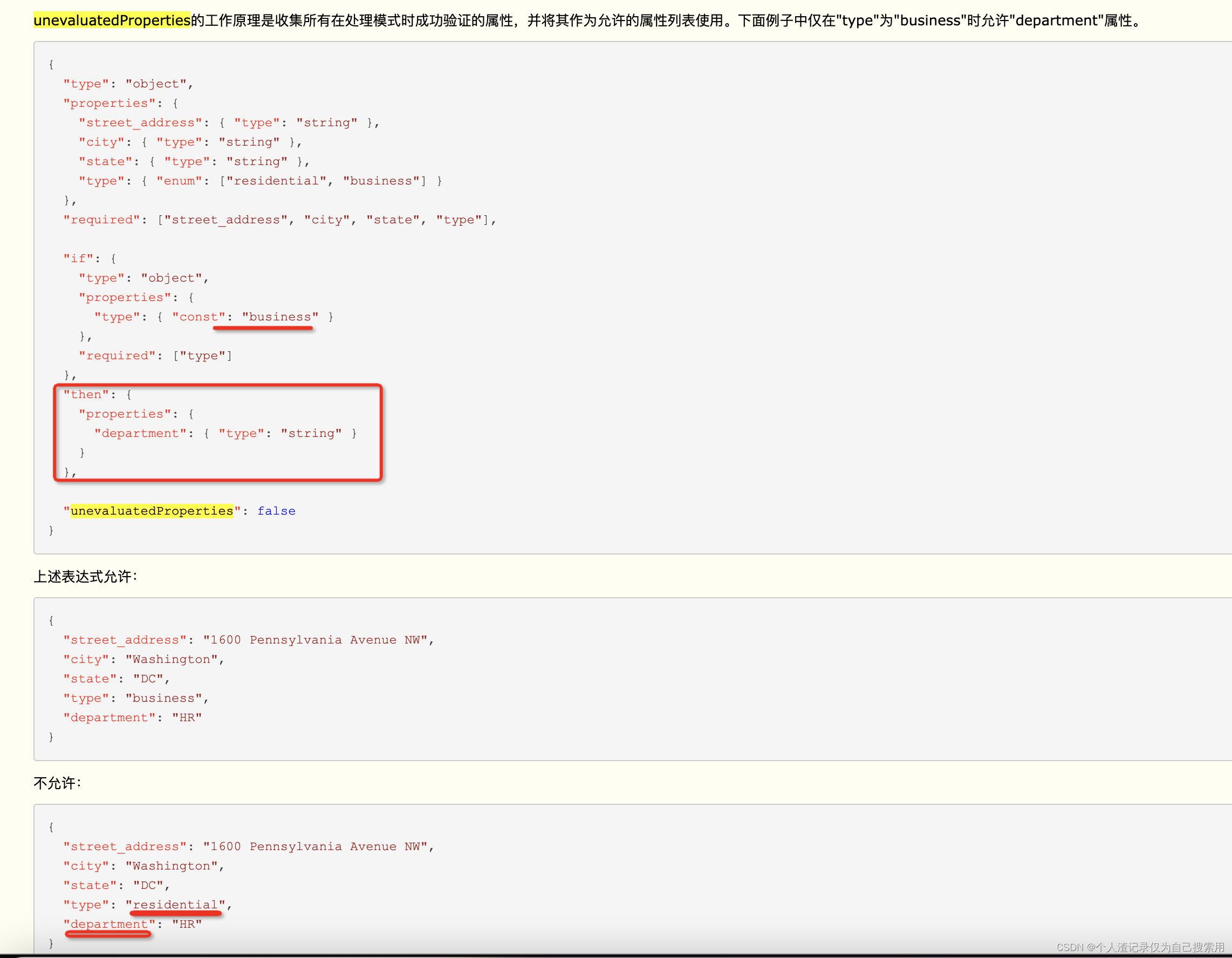Click the 不允许 heading text
1232x958 pixels.
point(56,783)
